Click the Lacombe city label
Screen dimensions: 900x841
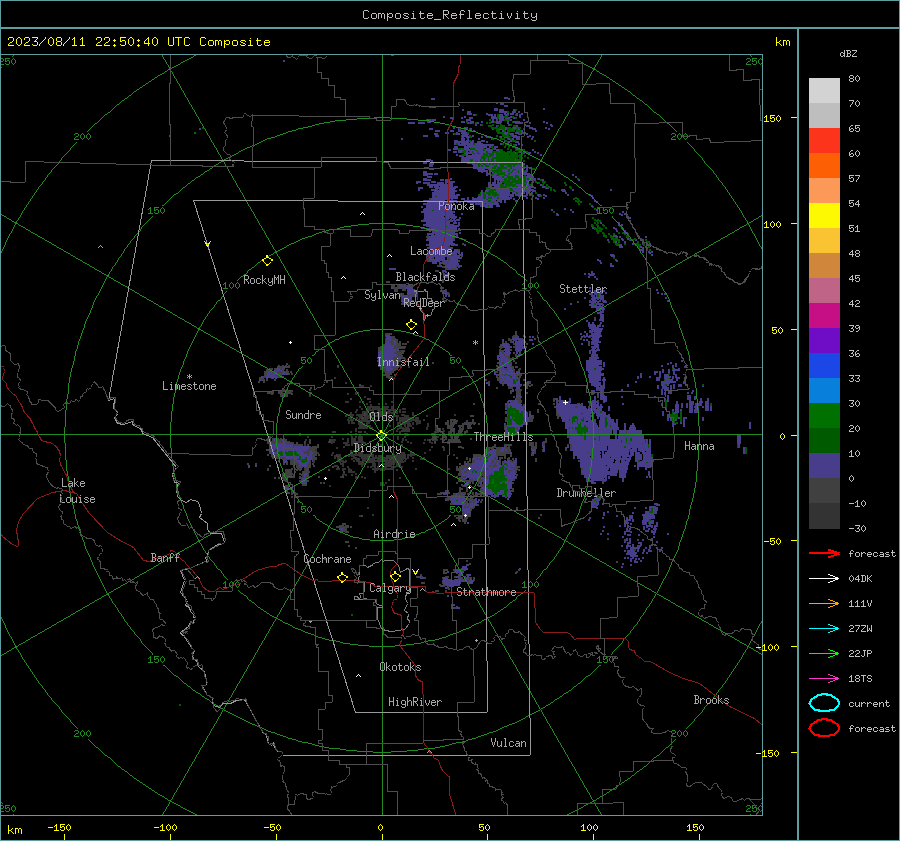[x=431, y=251]
